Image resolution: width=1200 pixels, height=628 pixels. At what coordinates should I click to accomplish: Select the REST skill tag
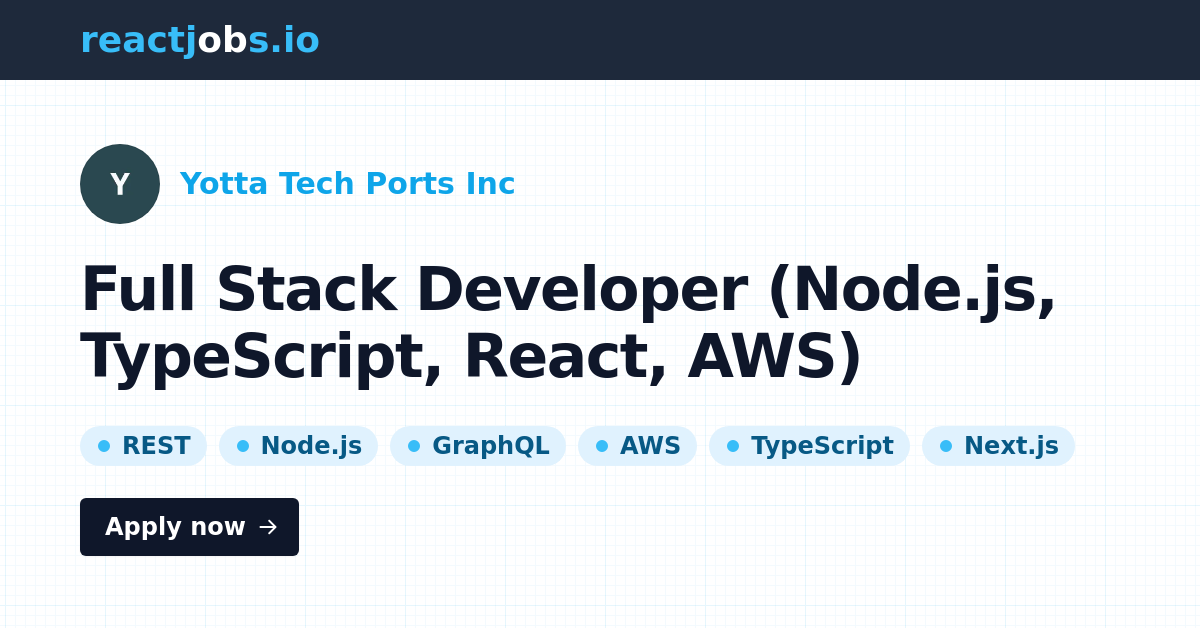click(x=143, y=445)
